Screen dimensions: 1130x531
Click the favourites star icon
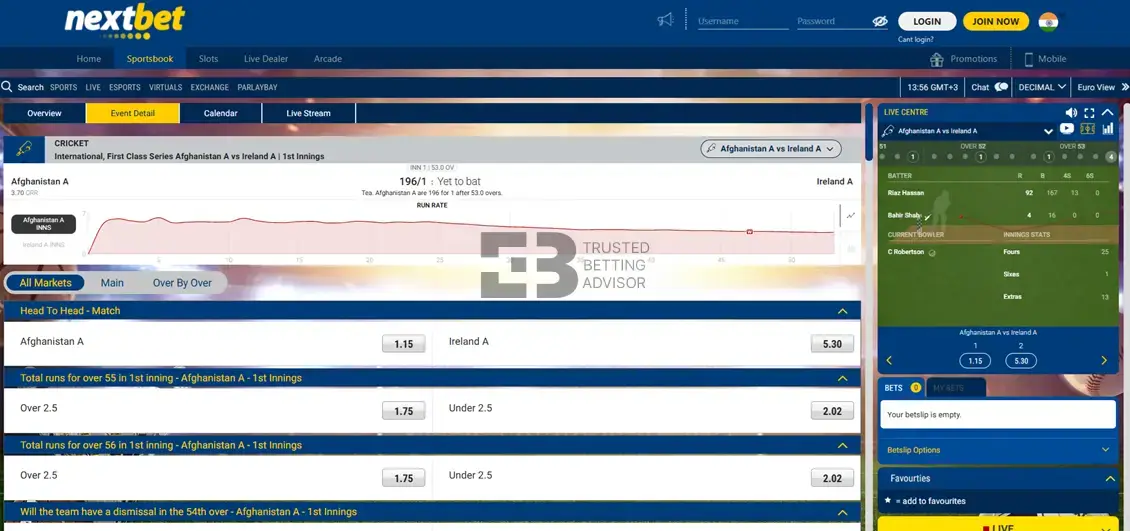(x=888, y=500)
